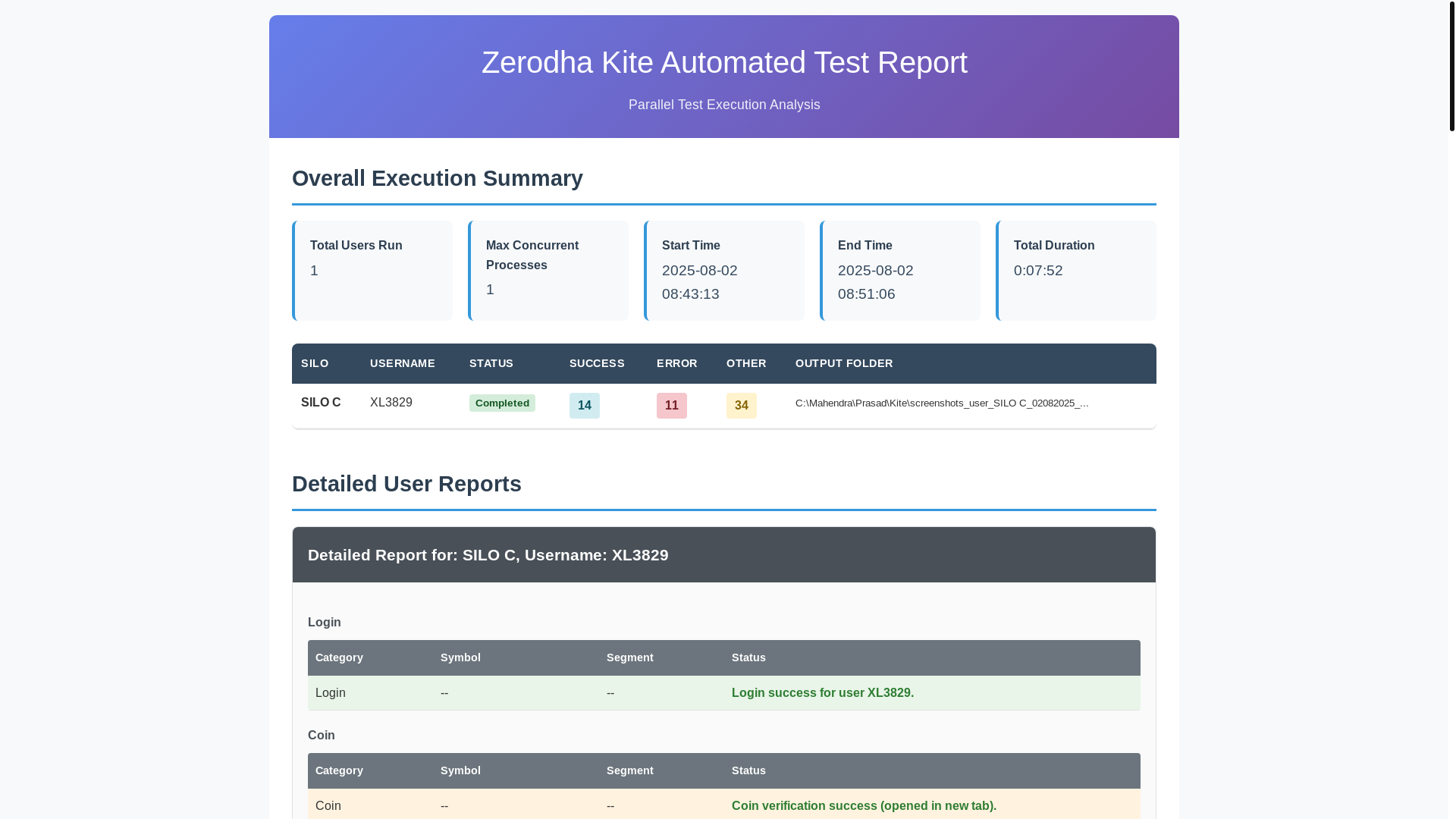Click the Parallel Test Execution Analysis subtitle

[724, 105]
